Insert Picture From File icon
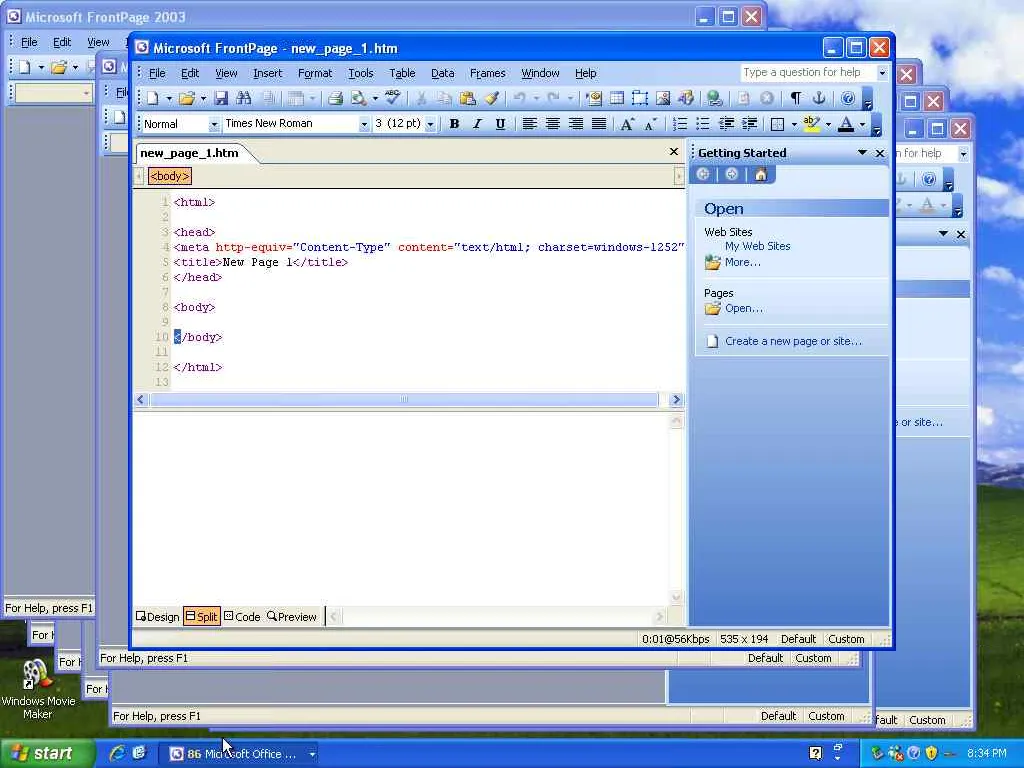1024x768 pixels. 663,99
